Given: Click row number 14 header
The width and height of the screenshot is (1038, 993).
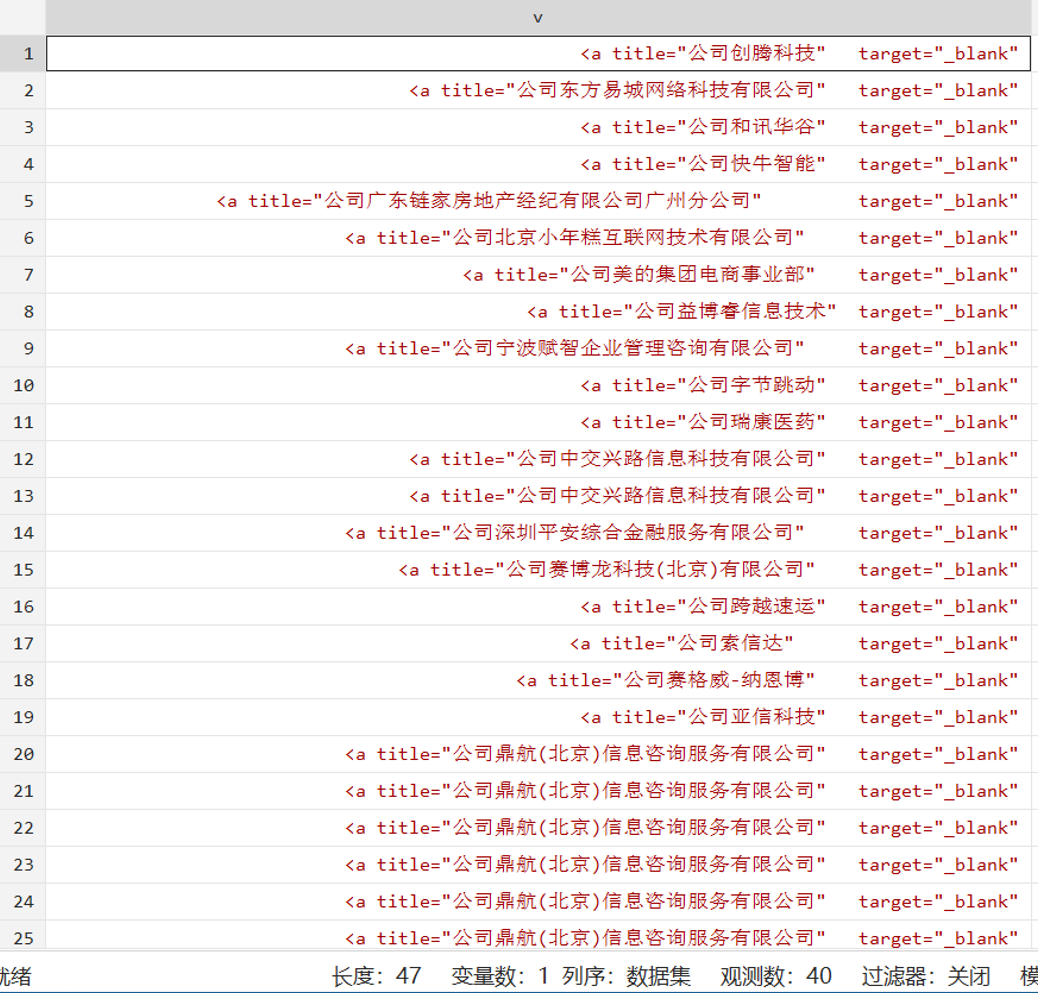Looking at the screenshot, I should [x=23, y=533].
